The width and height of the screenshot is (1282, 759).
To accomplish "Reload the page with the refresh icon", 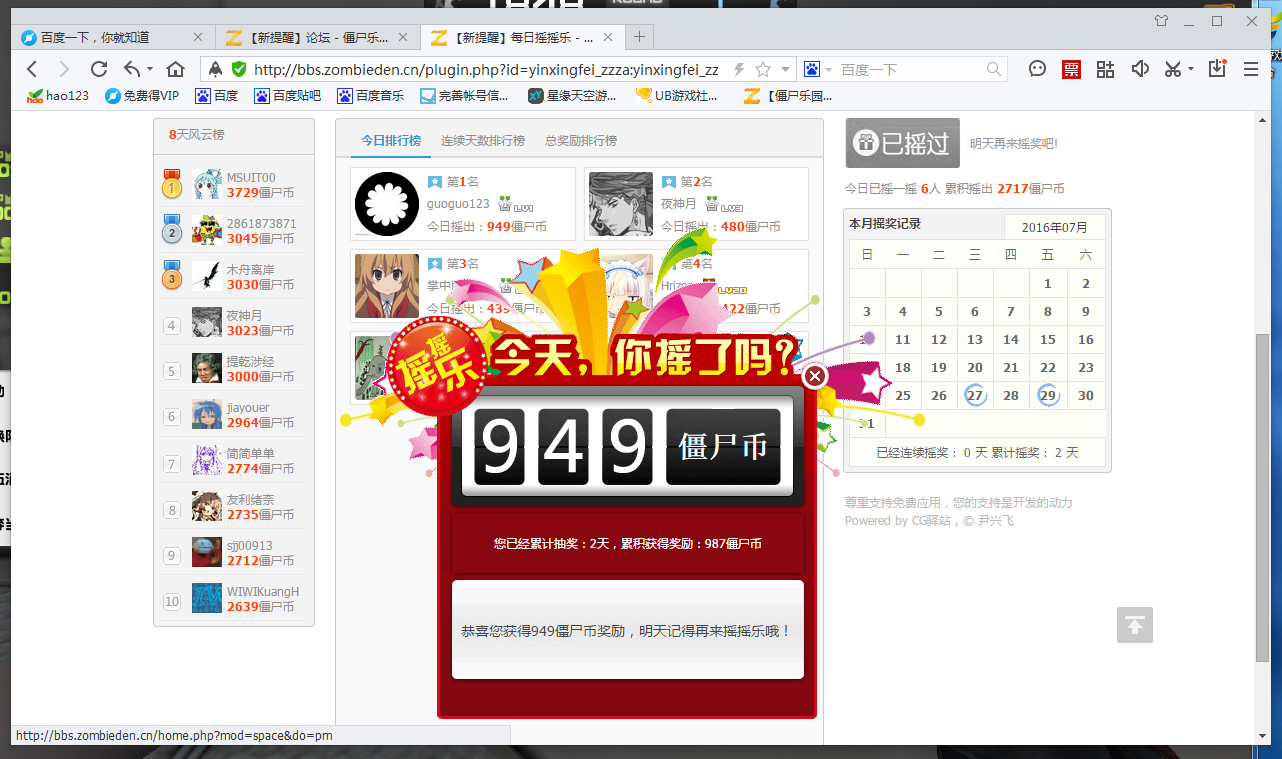I will [98, 69].
